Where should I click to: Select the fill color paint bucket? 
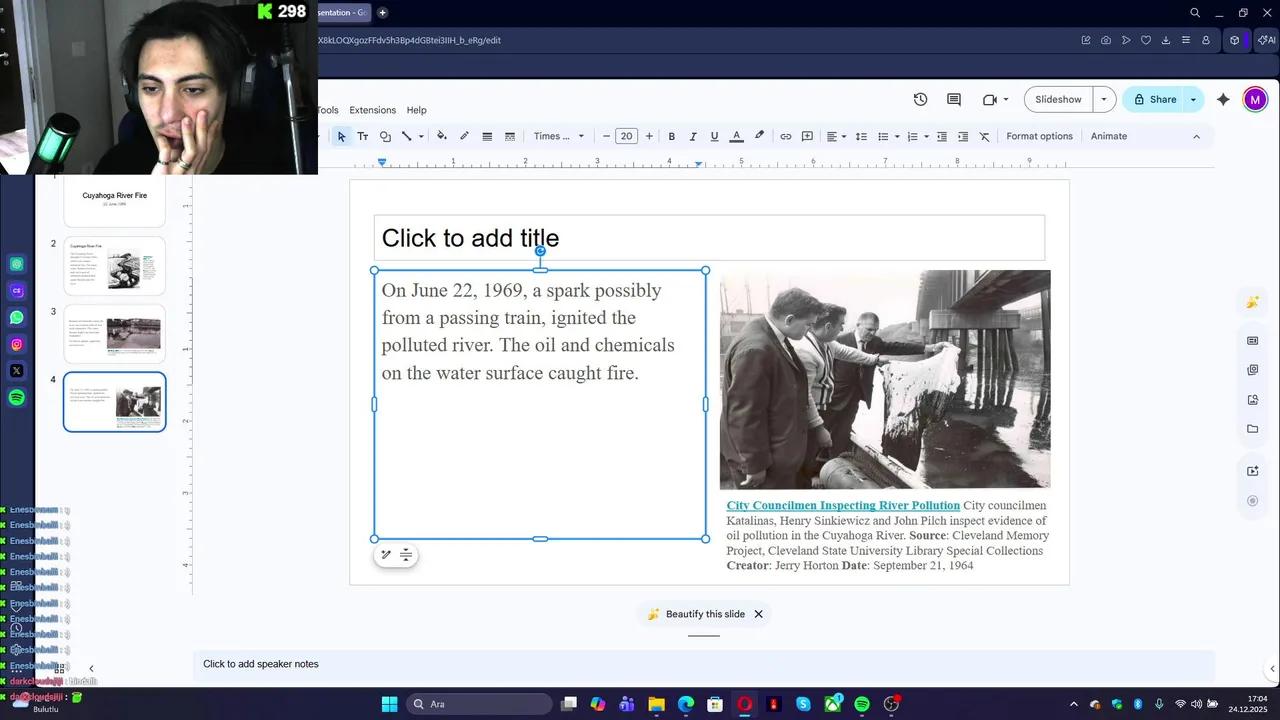click(441, 136)
